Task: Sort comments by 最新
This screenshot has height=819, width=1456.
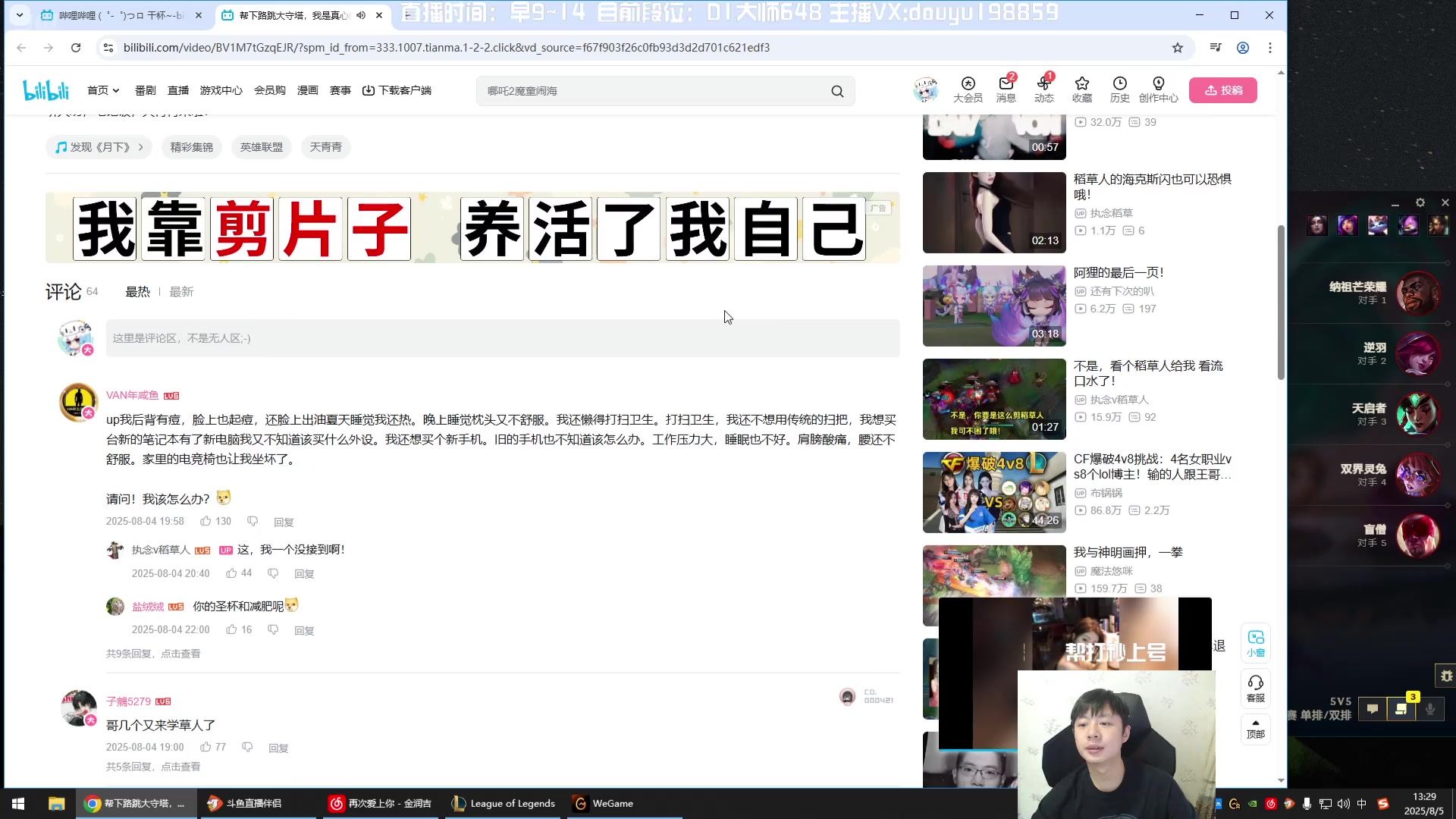Action: [x=181, y=292]
